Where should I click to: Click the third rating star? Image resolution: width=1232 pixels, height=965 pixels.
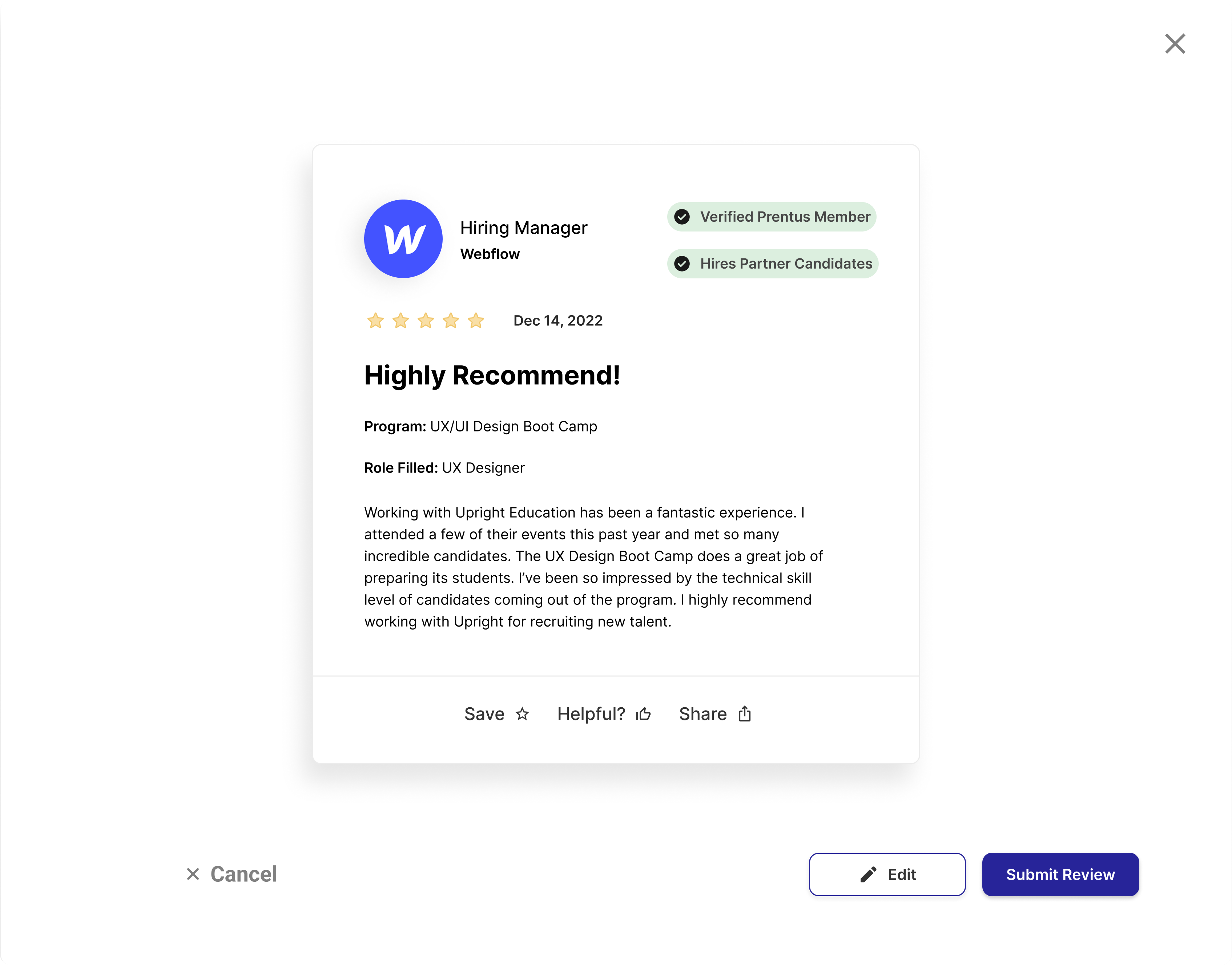[x=425, y=320]
